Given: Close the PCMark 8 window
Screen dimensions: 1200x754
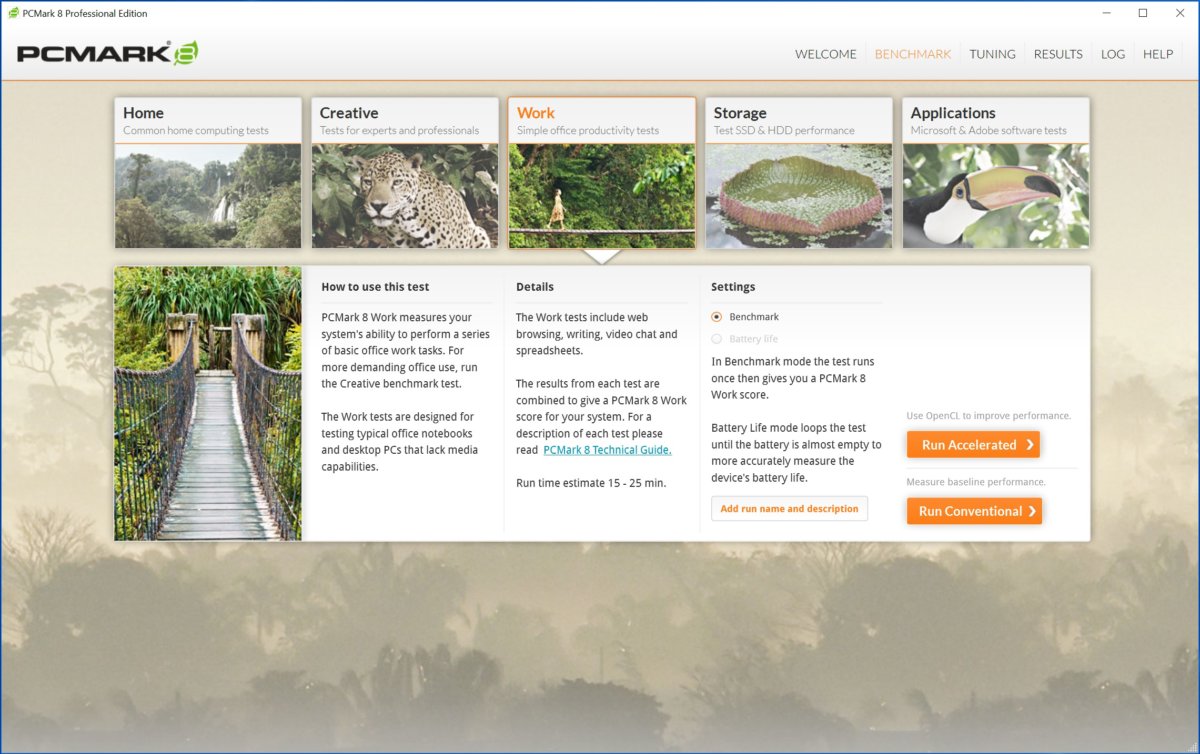Looking at the screenshot, I should (1178, 13).
